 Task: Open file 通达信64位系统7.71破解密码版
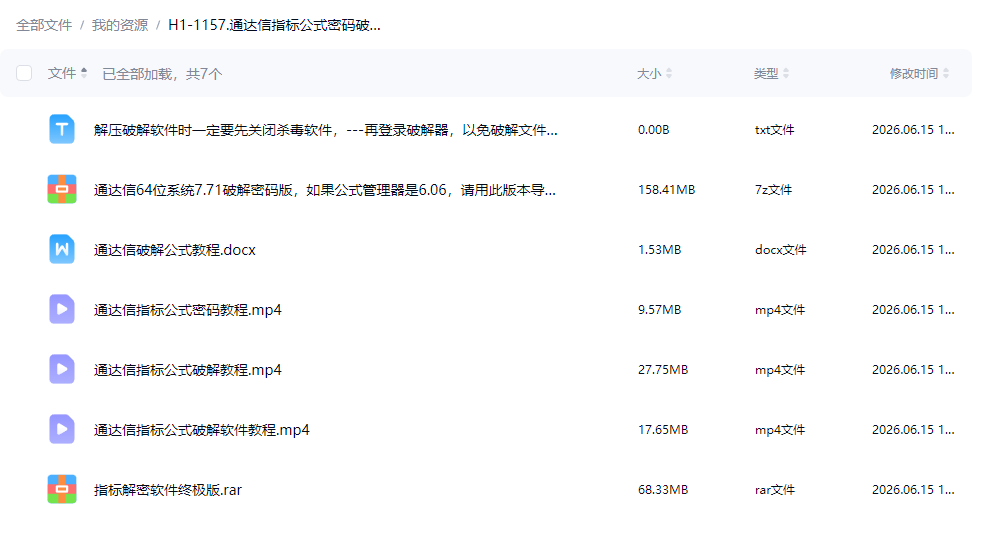325,190
